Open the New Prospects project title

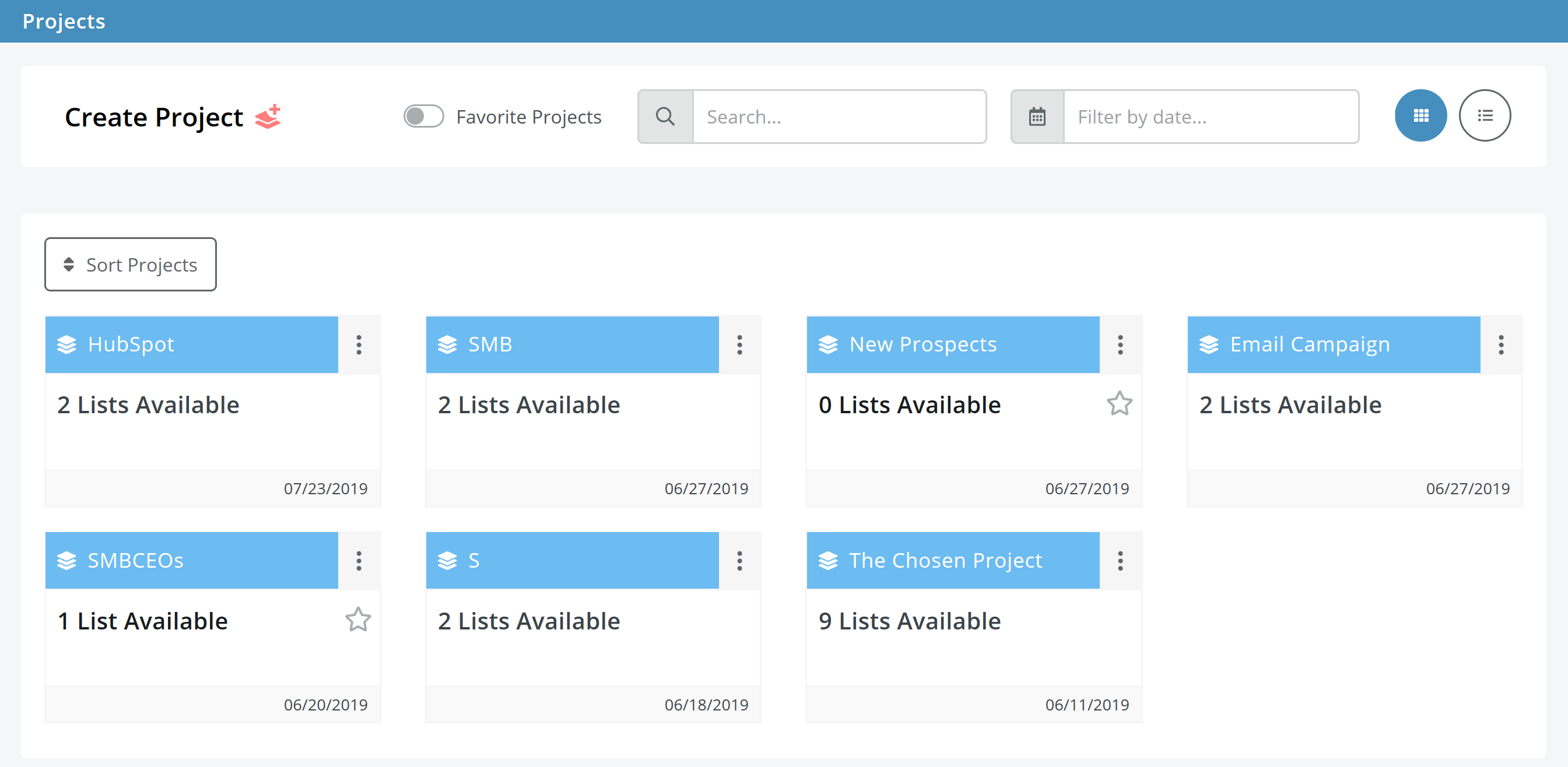click(922, 344)
